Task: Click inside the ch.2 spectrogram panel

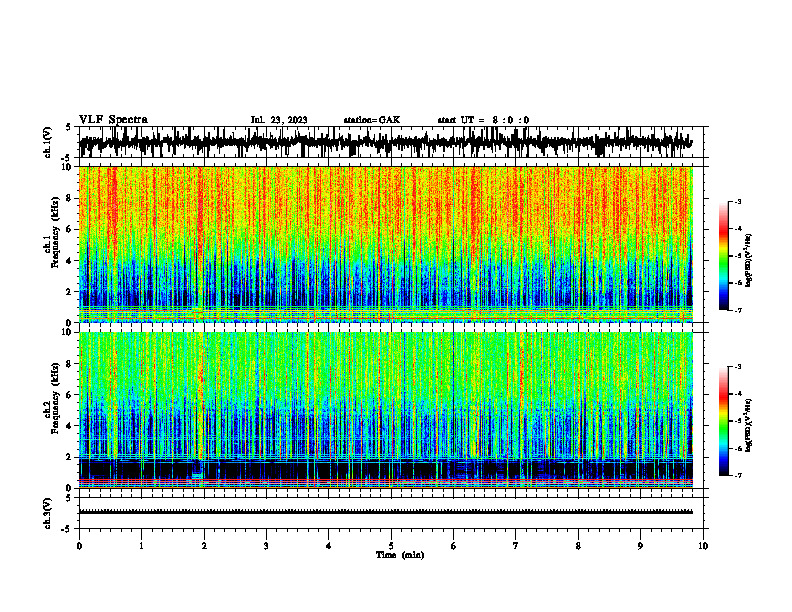Action: 385,410
